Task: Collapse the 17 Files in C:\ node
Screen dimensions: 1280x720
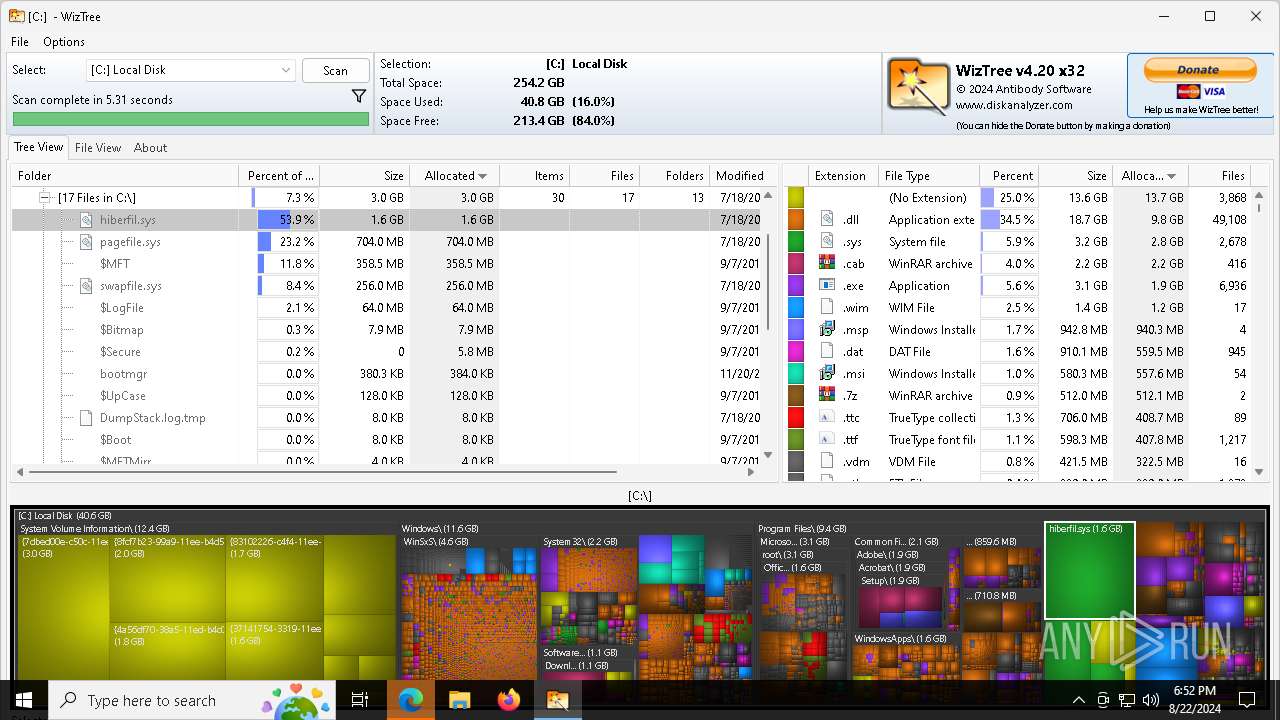Action: click(x=45, y=198)
